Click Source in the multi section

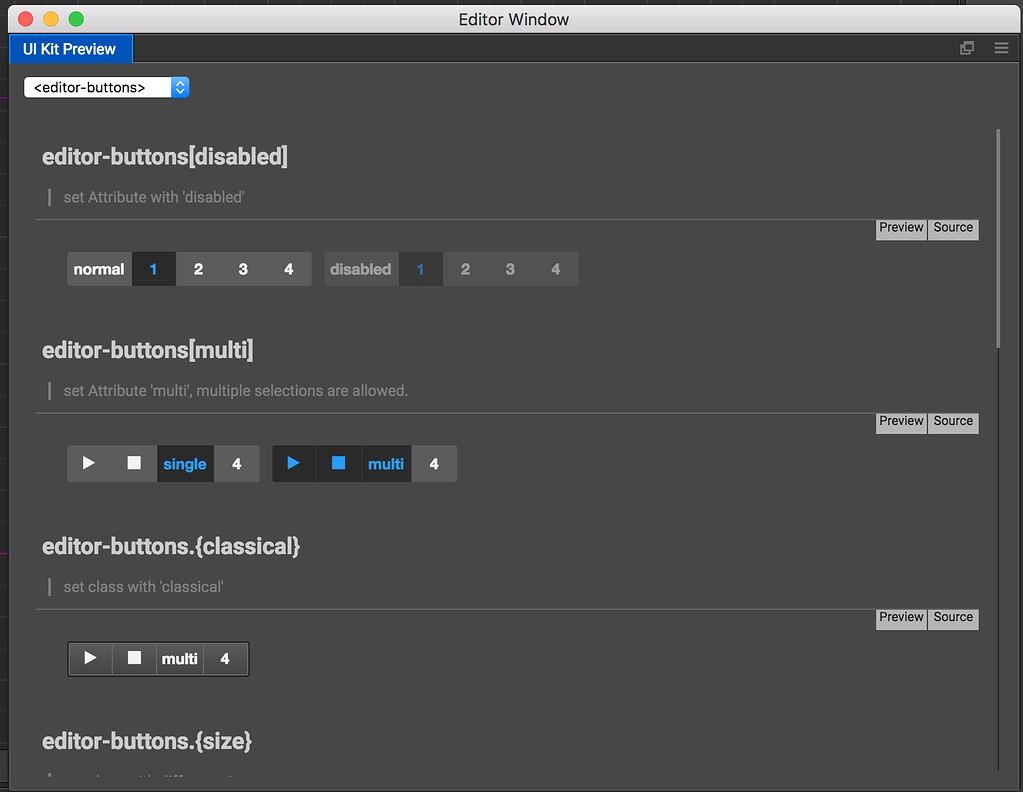(x=953, y=422)
